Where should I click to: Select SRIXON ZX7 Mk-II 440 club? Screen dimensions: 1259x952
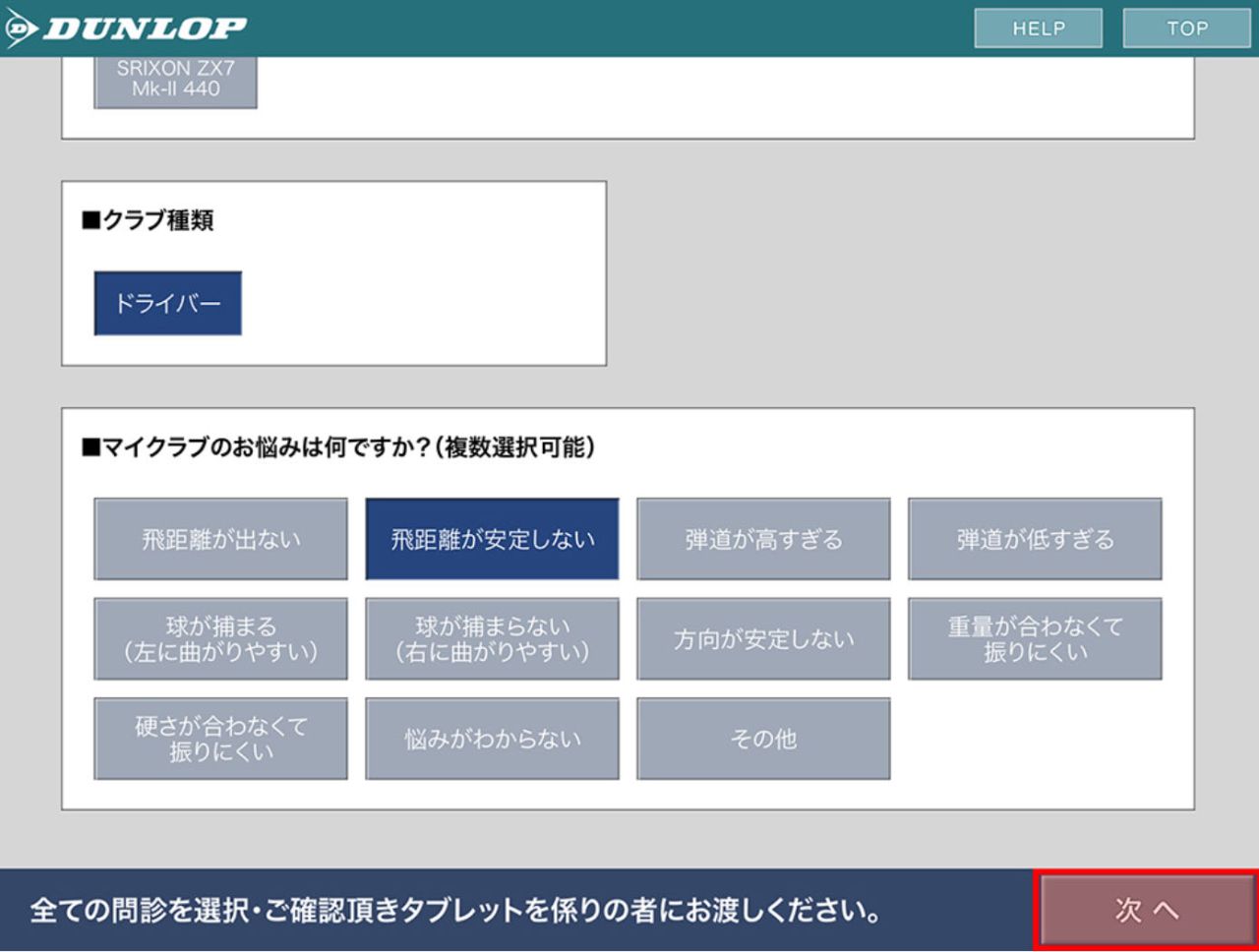click(175, 81)
